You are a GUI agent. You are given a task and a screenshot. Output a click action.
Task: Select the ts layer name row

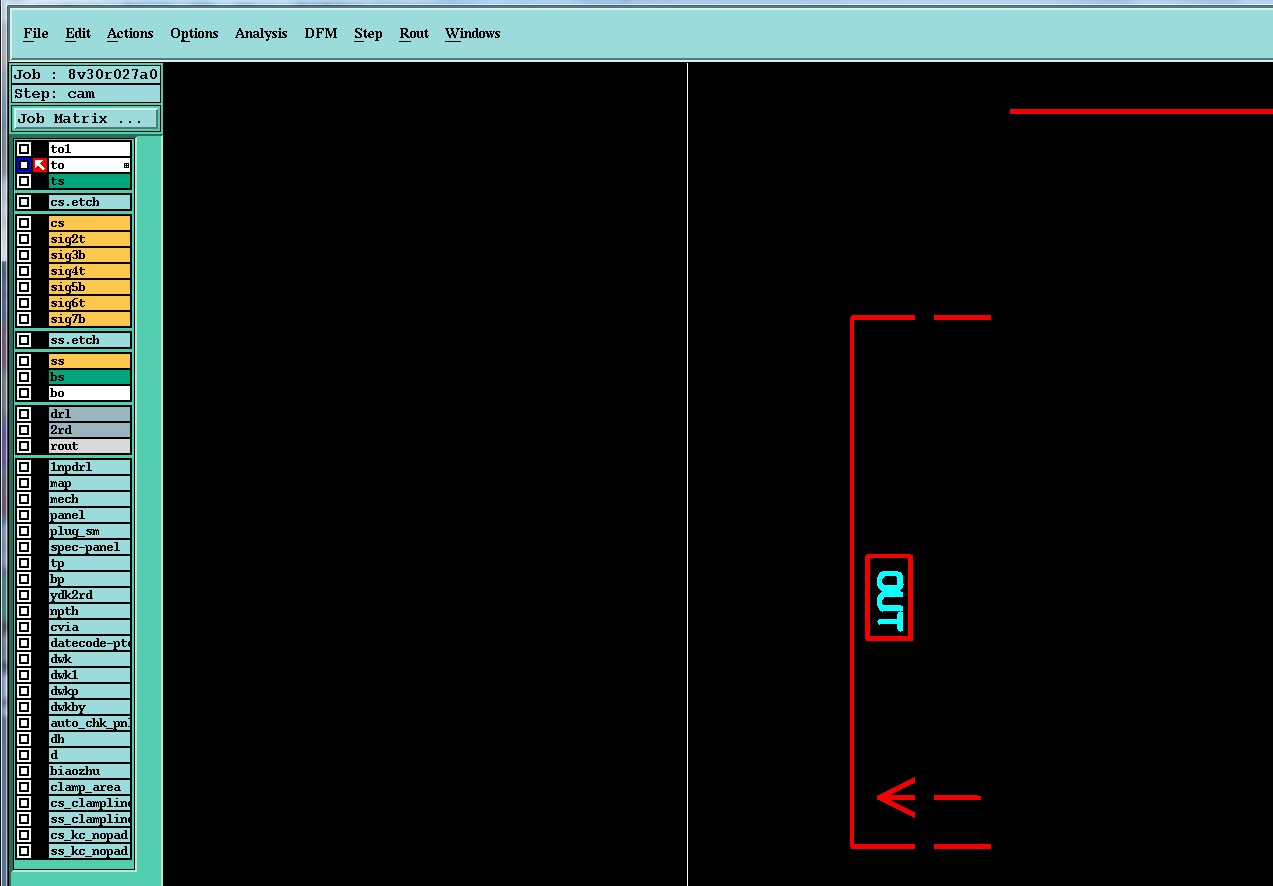coord(90,181)
